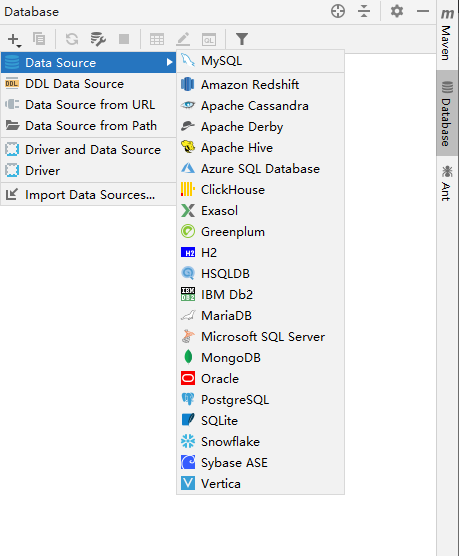Click the Duplicate data source icon
The image size is (459, 556).
[x=39, y=39]
